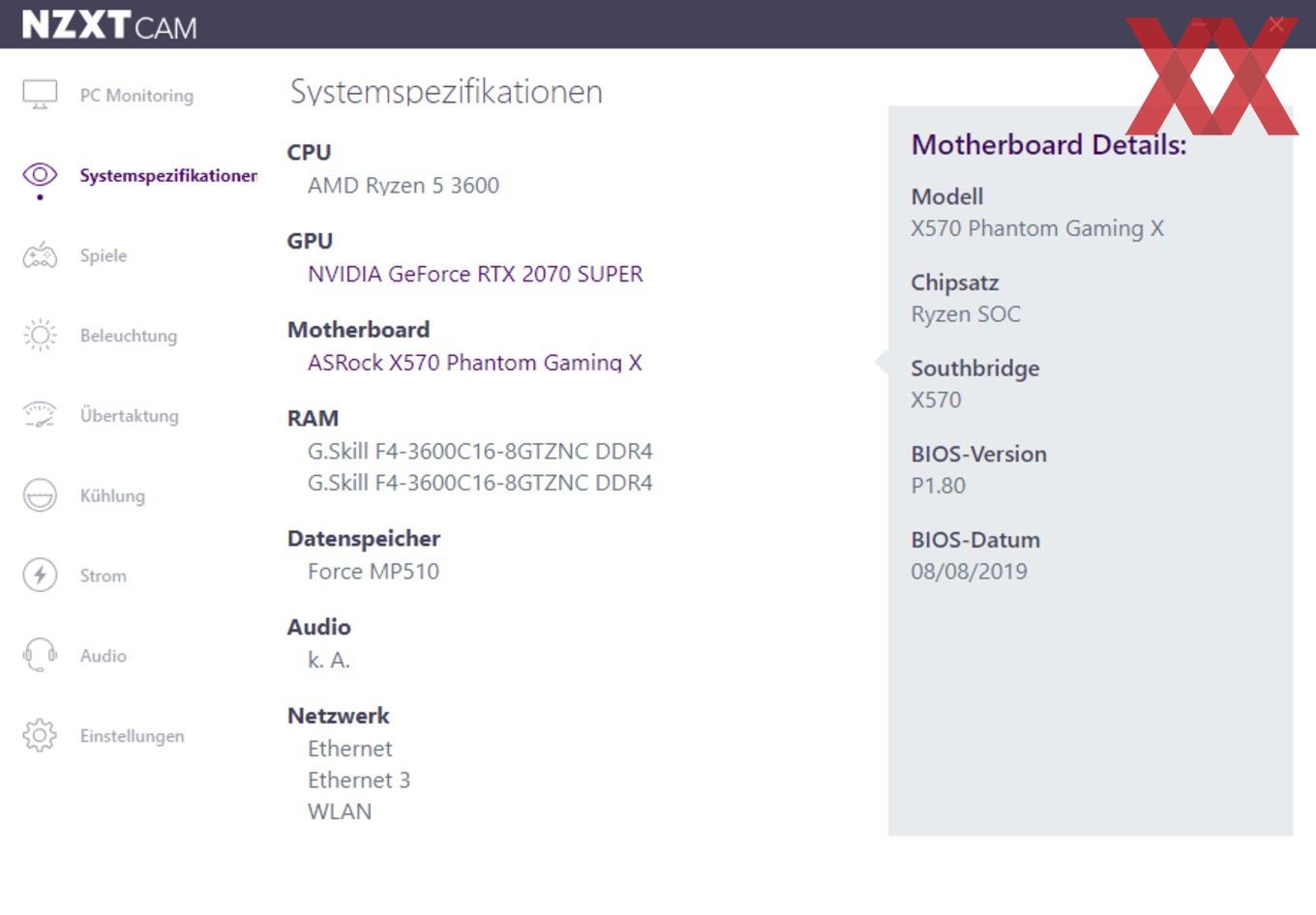Screen dimensions: 1316x915
Task: Click the Systemspezifikationen eye icon
Action: (x=40, y=175)
